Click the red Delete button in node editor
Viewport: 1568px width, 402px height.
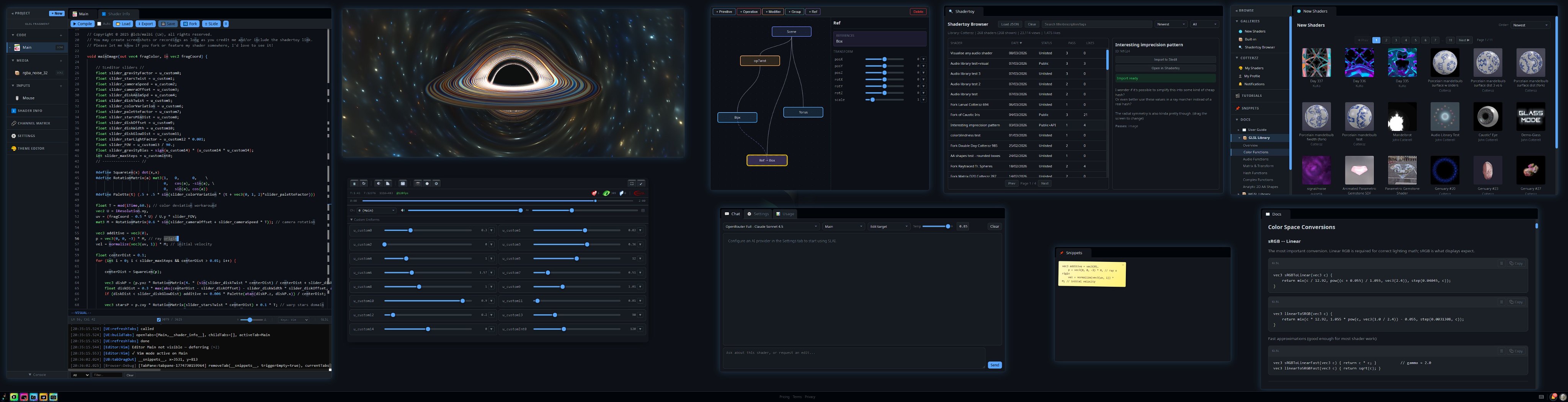(x=918, y=11)
